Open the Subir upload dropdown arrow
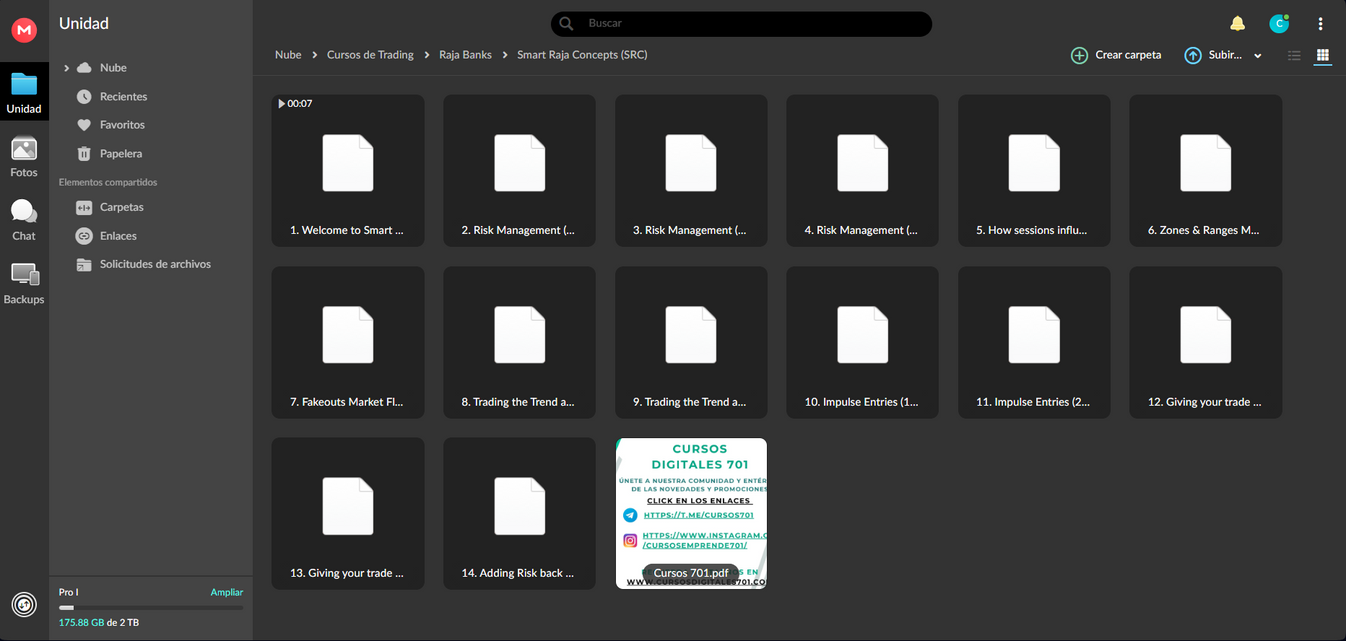Viewport: 1346px width, 641px height. (1258, 56)
